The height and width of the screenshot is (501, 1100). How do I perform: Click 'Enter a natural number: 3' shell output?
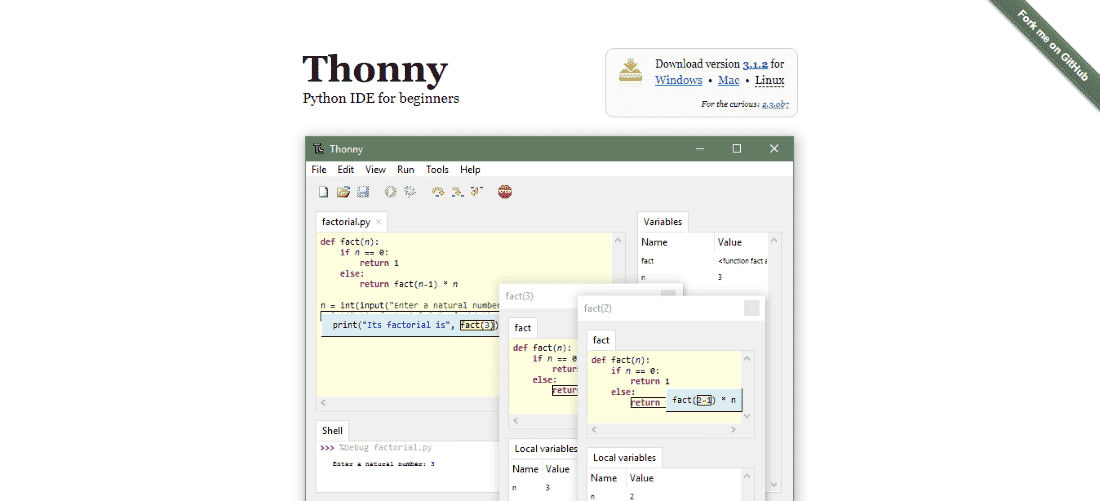click(x=383, y=464)
